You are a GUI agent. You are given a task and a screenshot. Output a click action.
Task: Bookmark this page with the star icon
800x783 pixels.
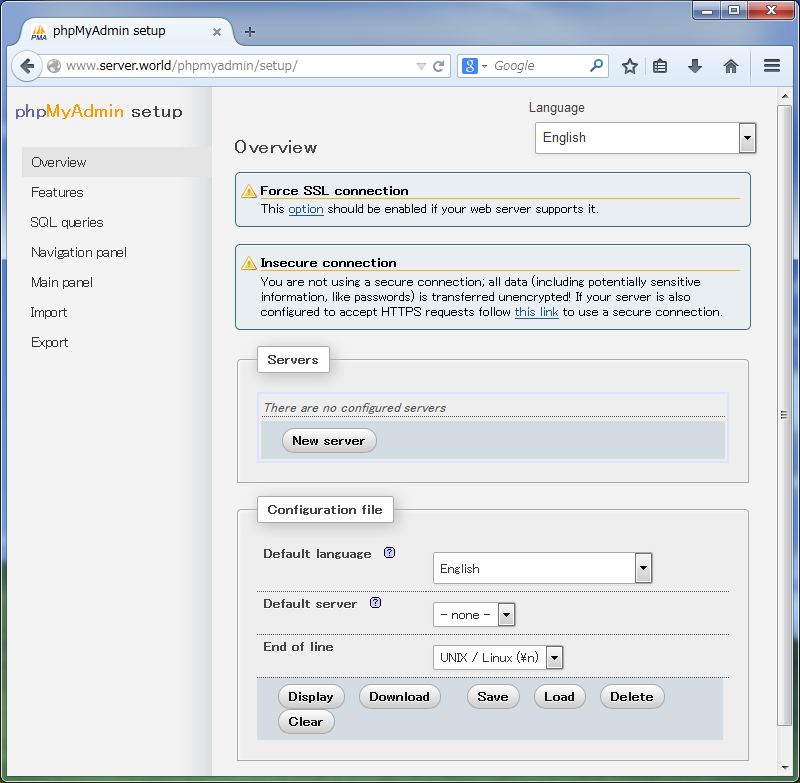[x=630, y=66]
